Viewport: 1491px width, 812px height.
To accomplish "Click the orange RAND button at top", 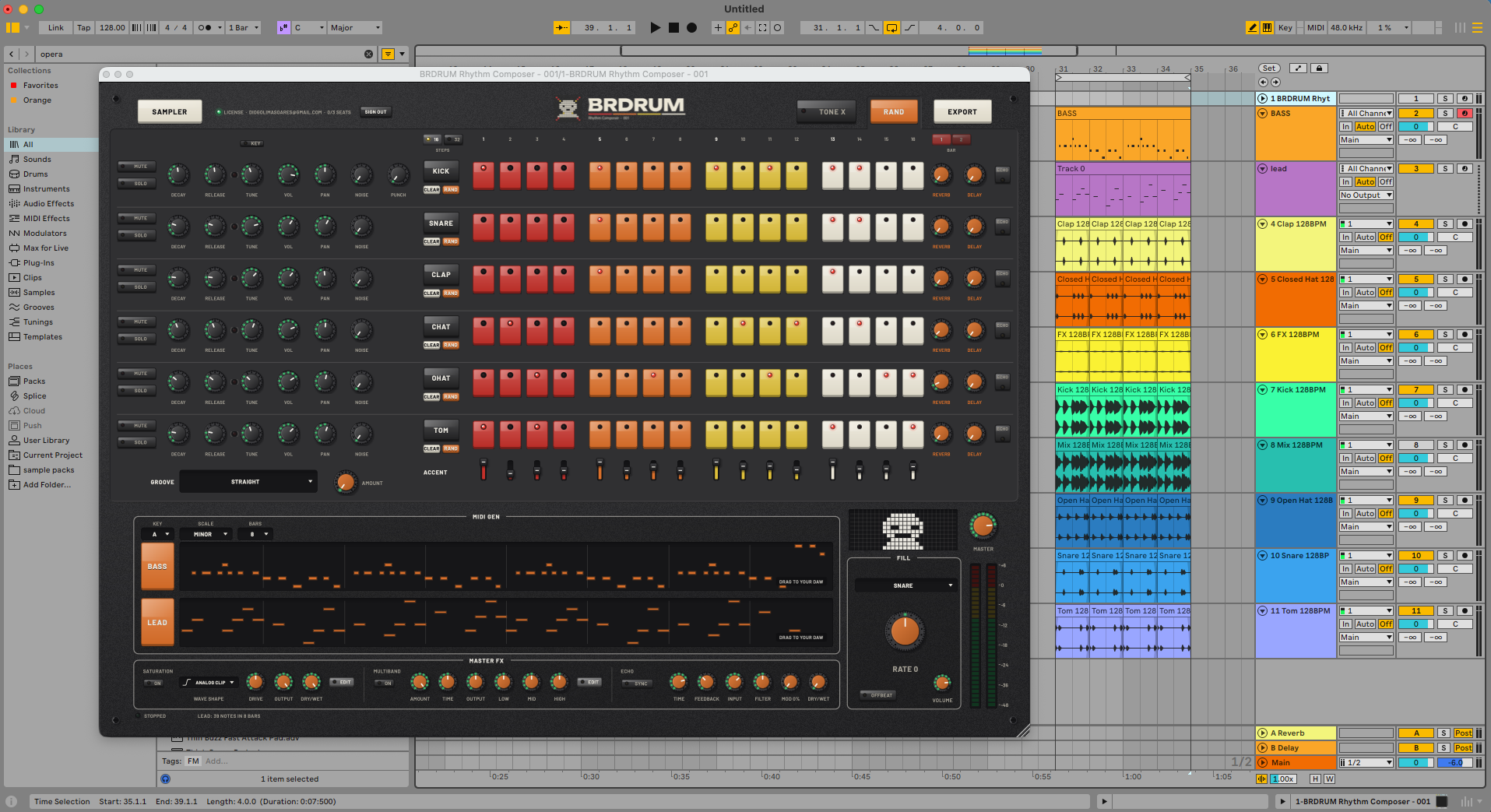I will 893,111.
